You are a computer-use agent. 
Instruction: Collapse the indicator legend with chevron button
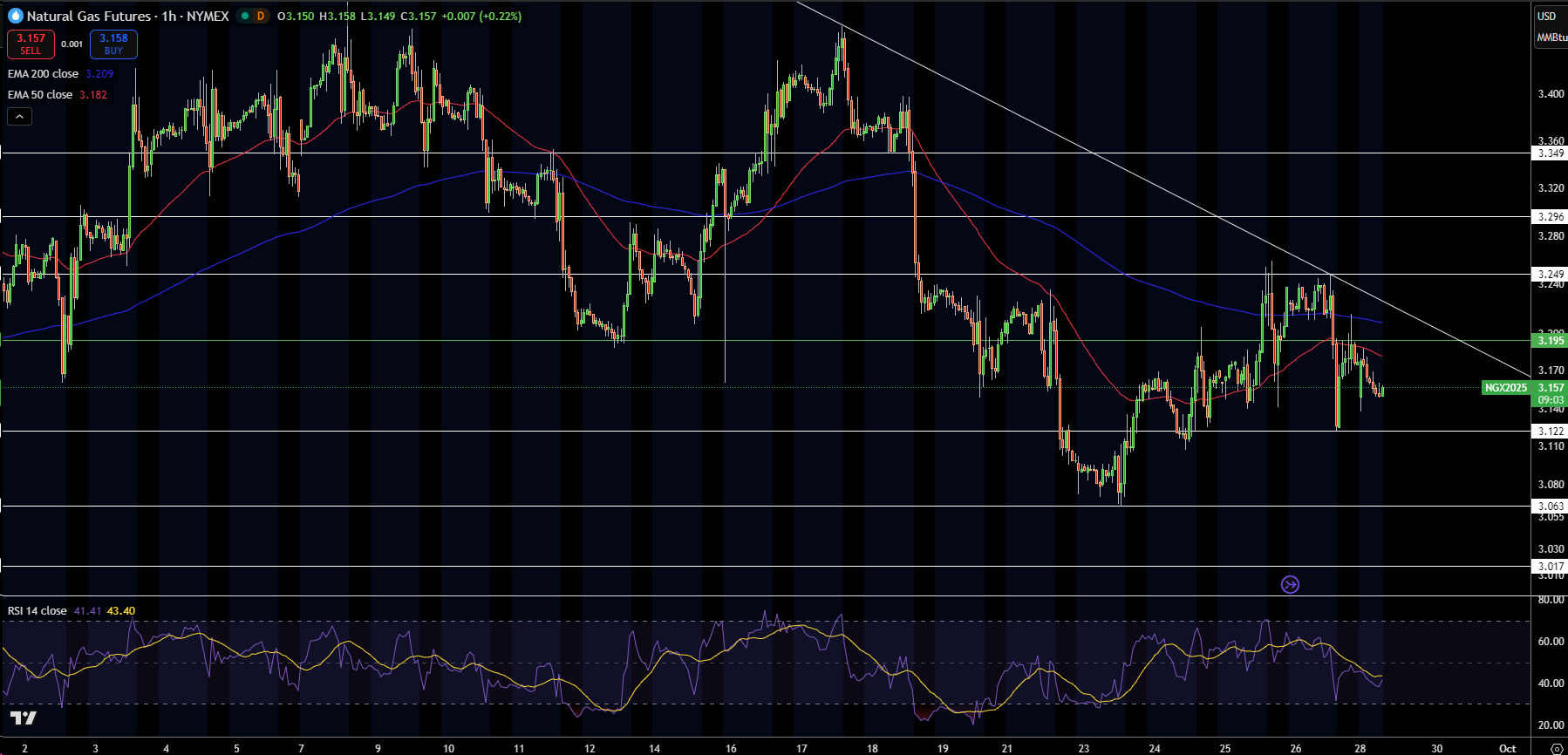19,116
